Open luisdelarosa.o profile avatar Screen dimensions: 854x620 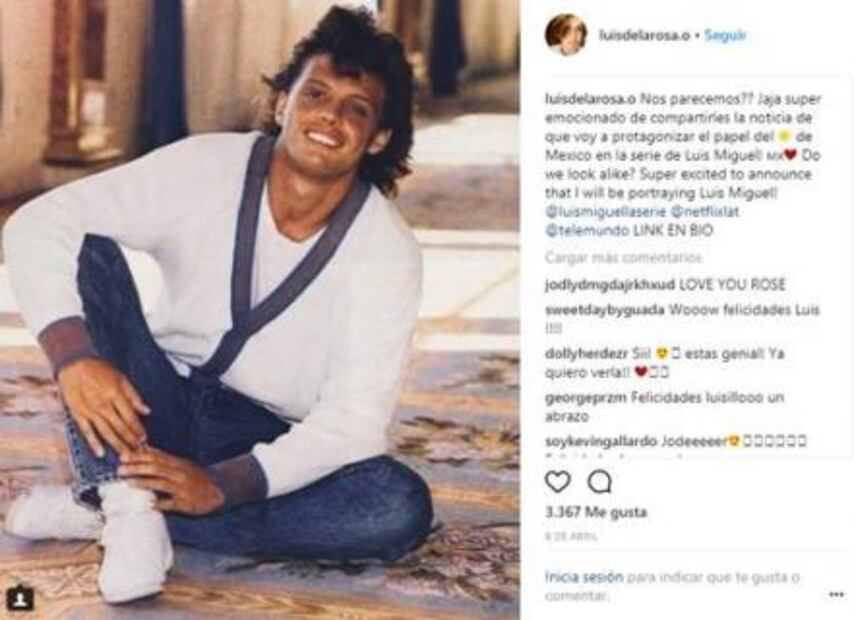(566, 35)
